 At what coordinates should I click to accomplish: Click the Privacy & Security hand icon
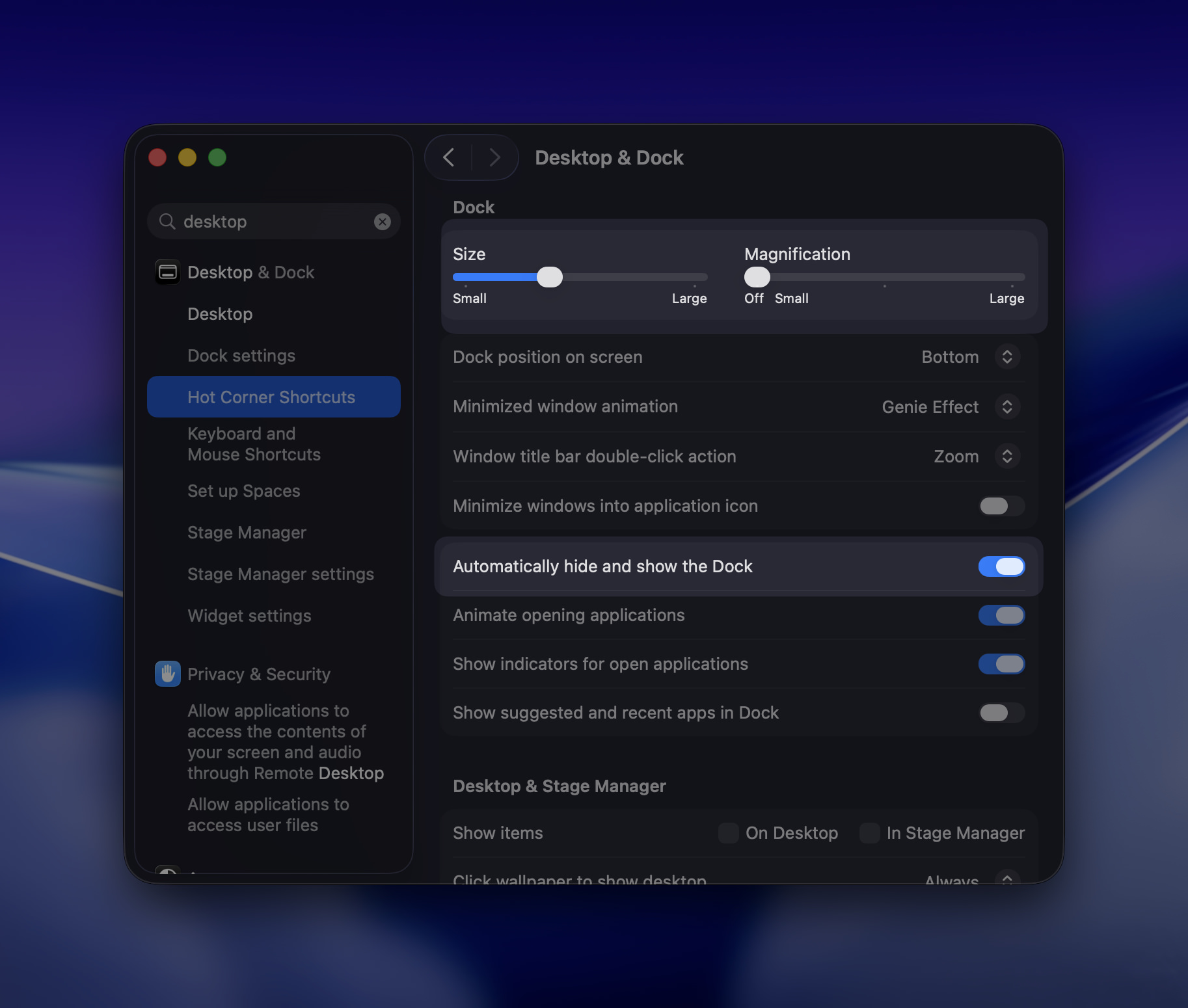pyautogui.click(x=167, y=674)
